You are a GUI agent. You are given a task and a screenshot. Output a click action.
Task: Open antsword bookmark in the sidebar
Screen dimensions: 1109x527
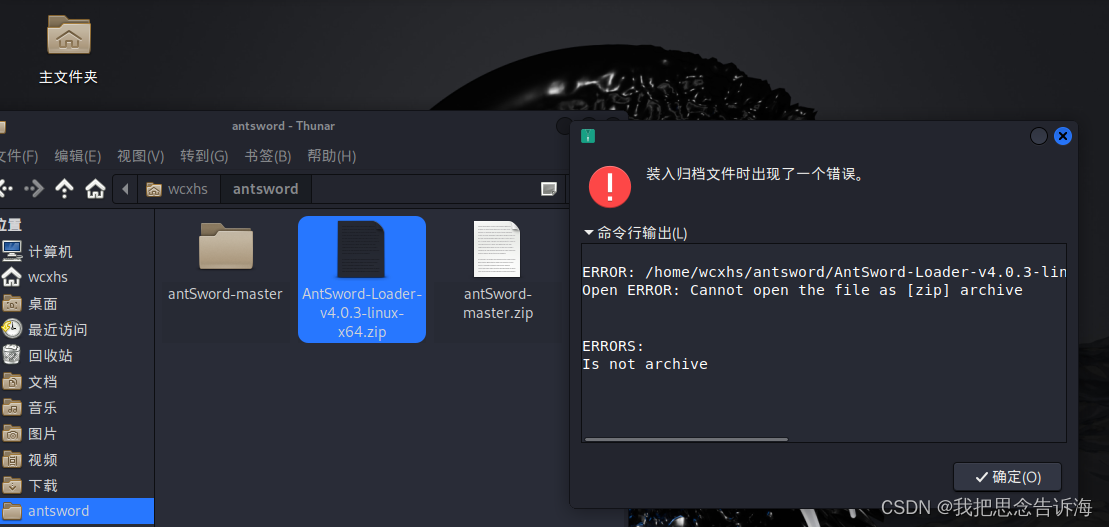point(77,511)
